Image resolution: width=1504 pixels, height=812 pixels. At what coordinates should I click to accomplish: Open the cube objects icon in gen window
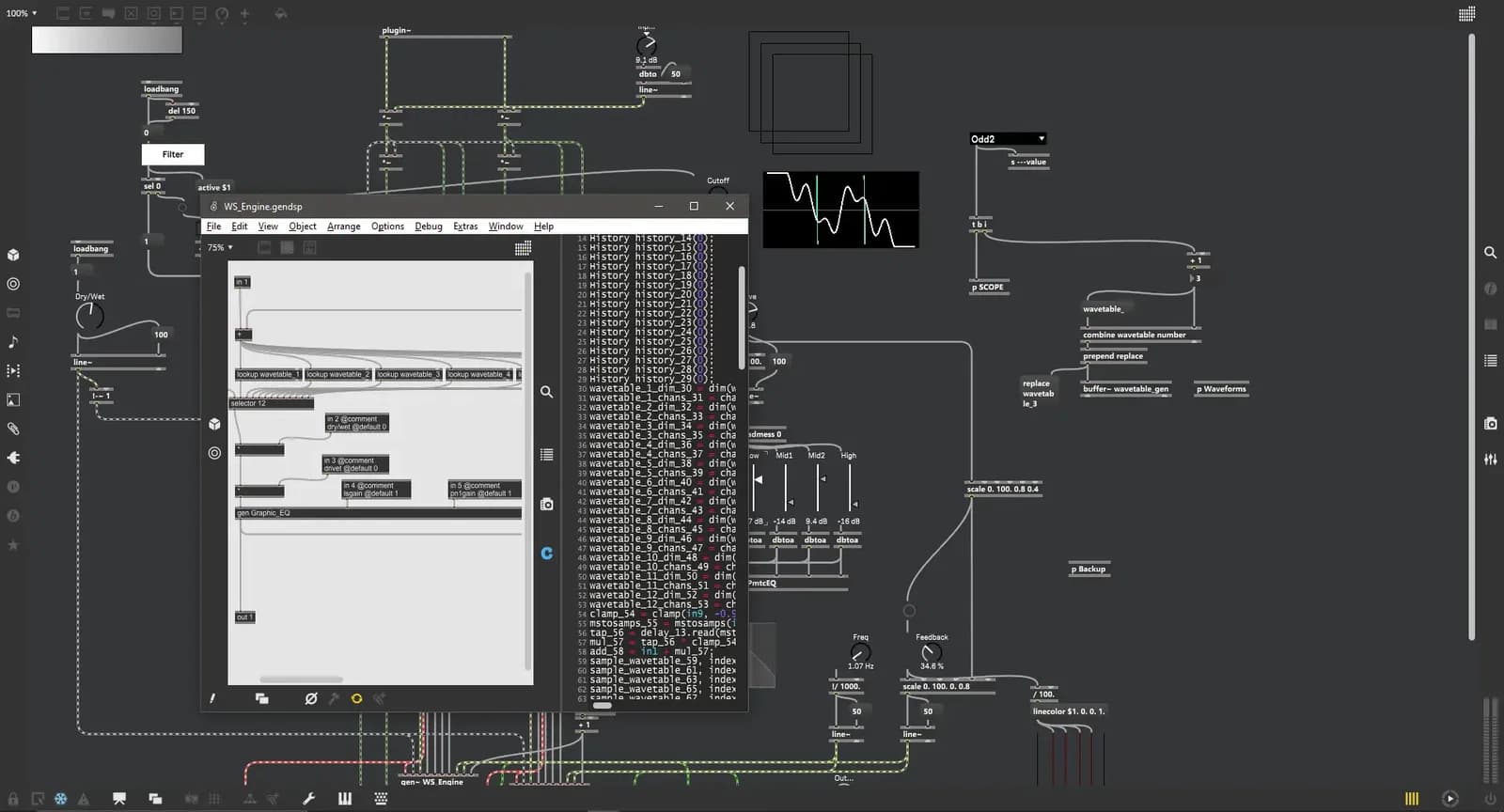click(x=214, y=425)
